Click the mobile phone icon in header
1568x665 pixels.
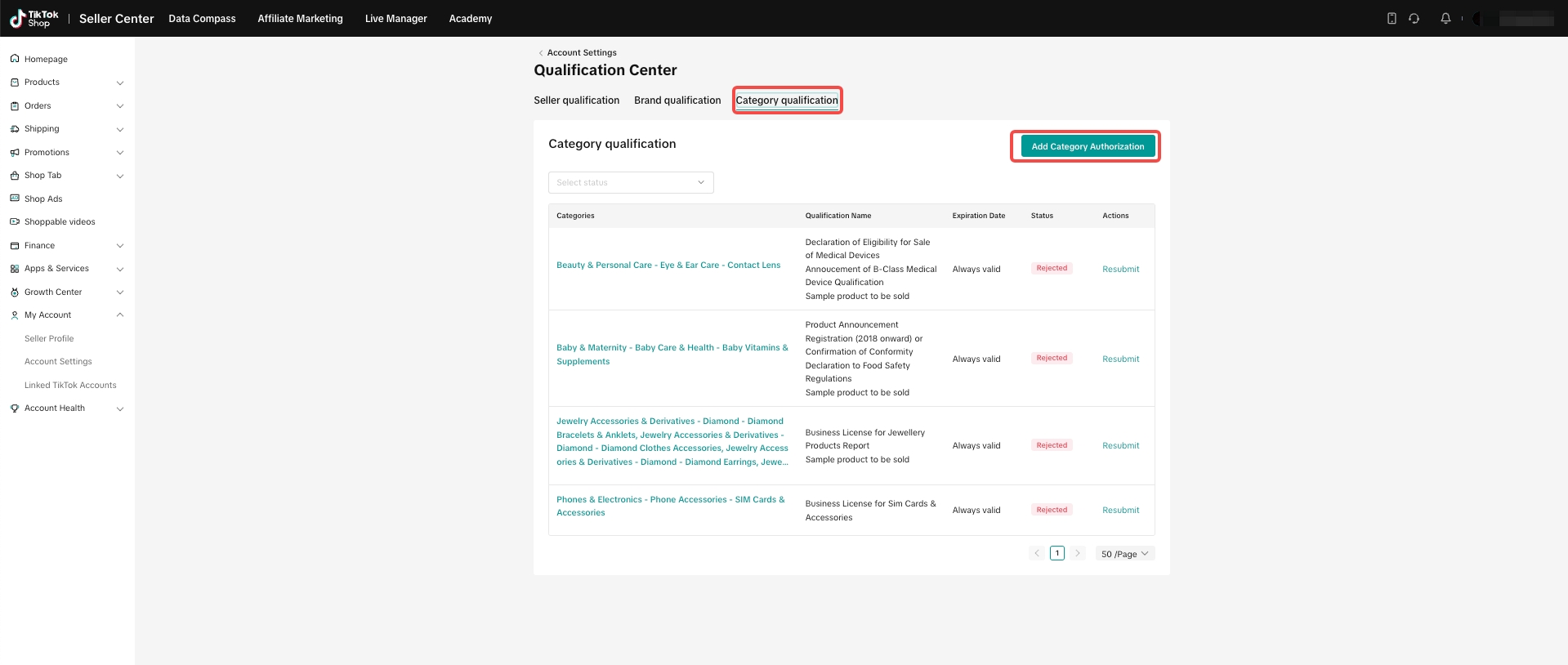[x=1392, y=18]
